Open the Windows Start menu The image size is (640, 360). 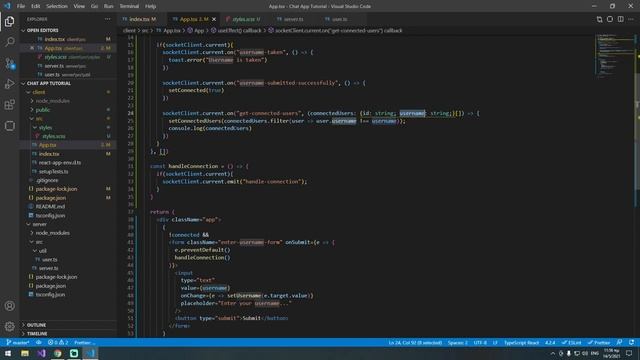[x=8, y=353]
